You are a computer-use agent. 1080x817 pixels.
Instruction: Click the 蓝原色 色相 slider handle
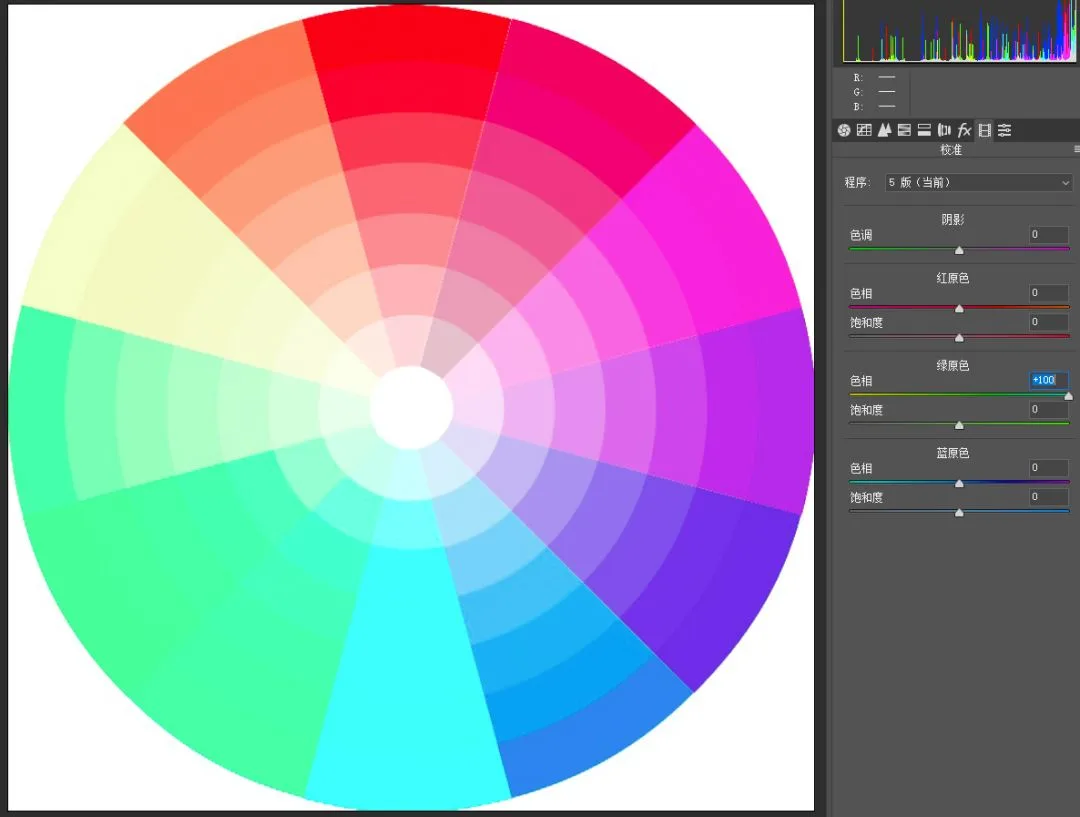tap(959, 484)
